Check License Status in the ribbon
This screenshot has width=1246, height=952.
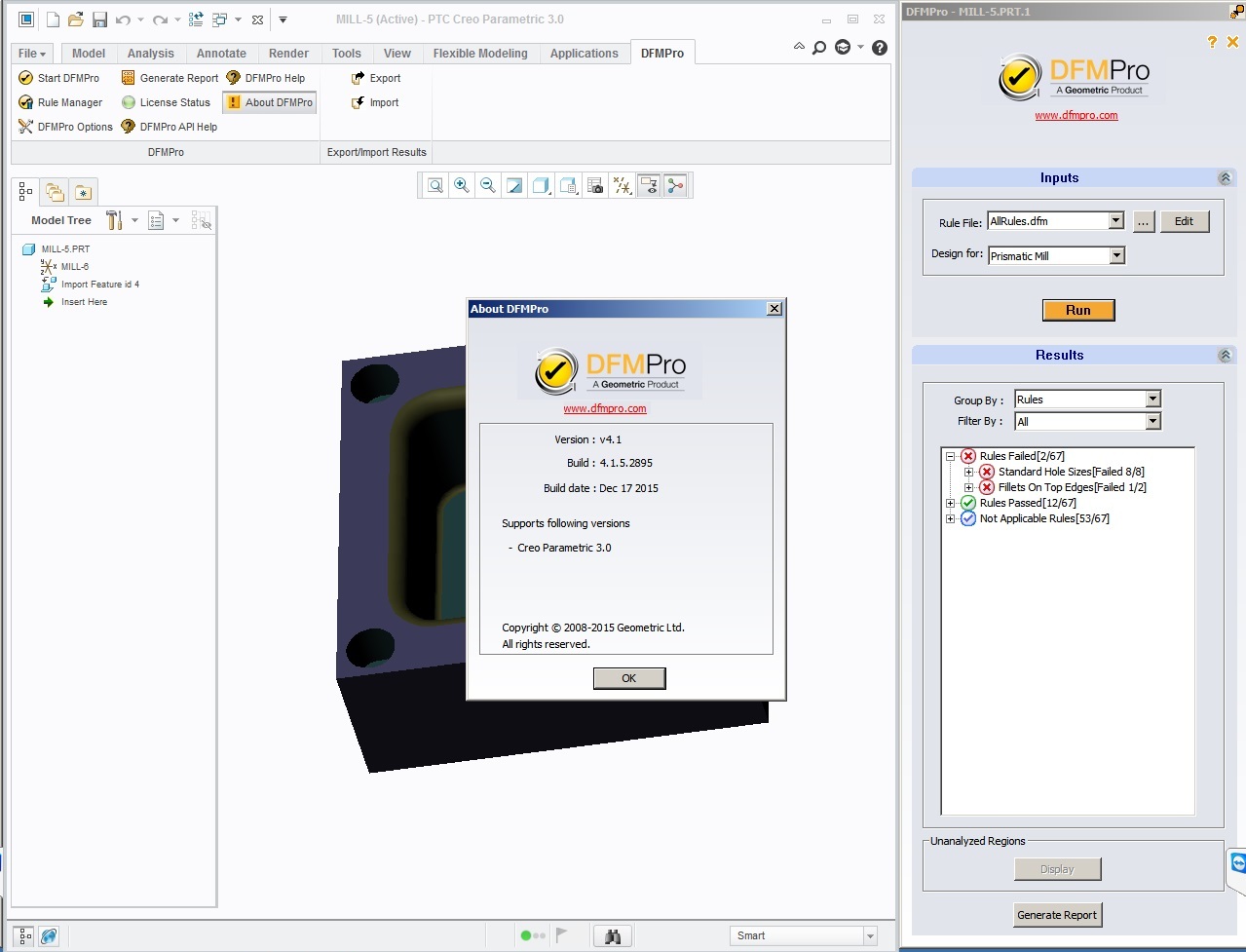tap(166, 102)
